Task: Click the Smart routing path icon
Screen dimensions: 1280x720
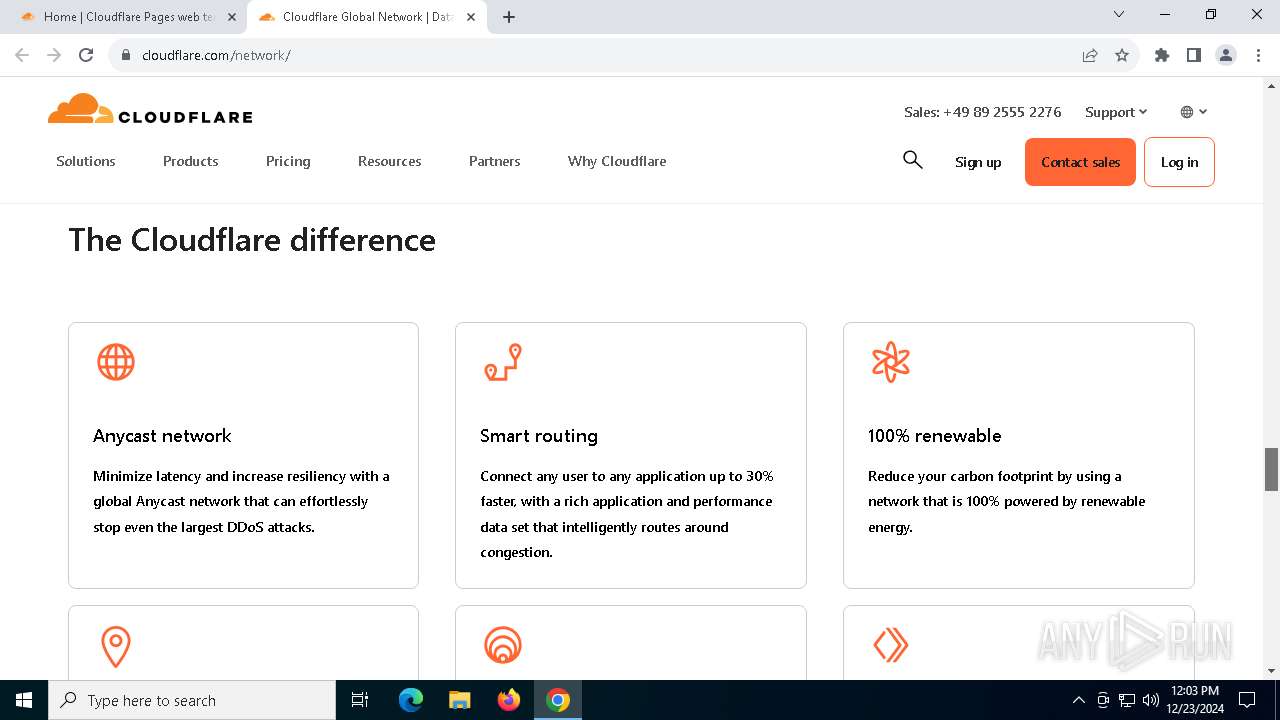Action: pos(503,362)
